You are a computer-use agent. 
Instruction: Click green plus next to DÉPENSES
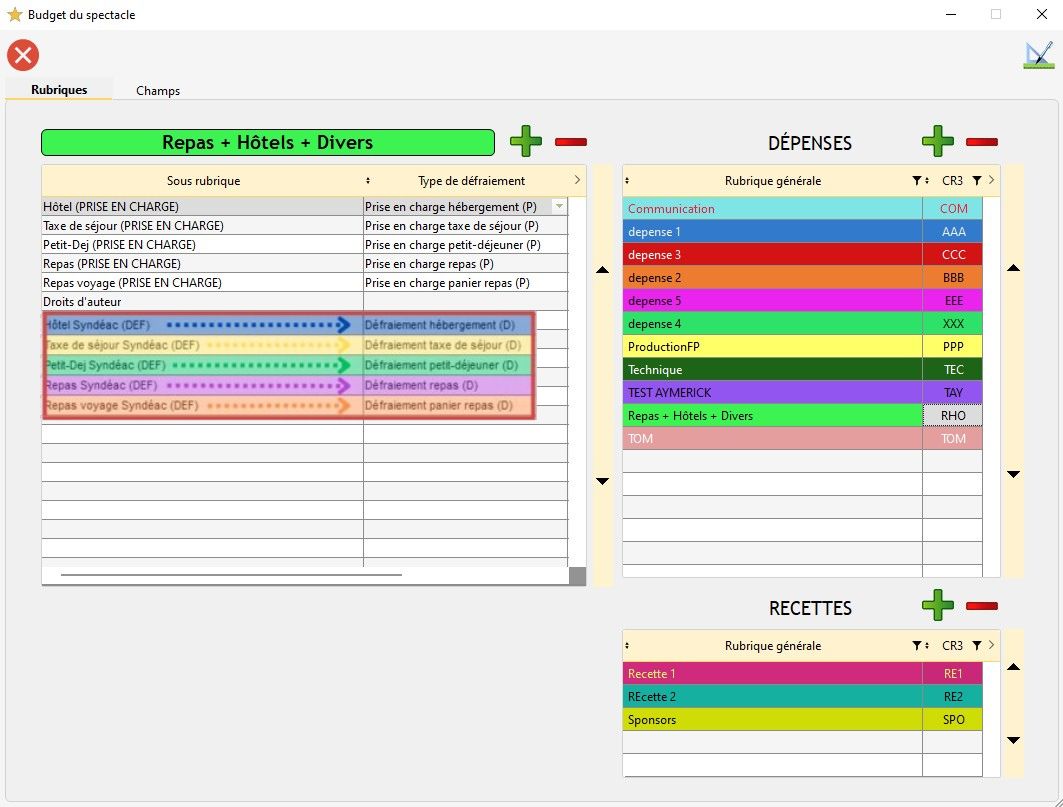point(937,142)
